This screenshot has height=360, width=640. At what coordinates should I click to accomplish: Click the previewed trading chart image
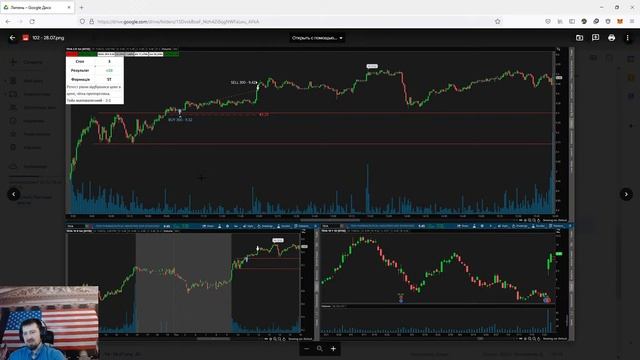pyautogui.click(x=320, y=194)
